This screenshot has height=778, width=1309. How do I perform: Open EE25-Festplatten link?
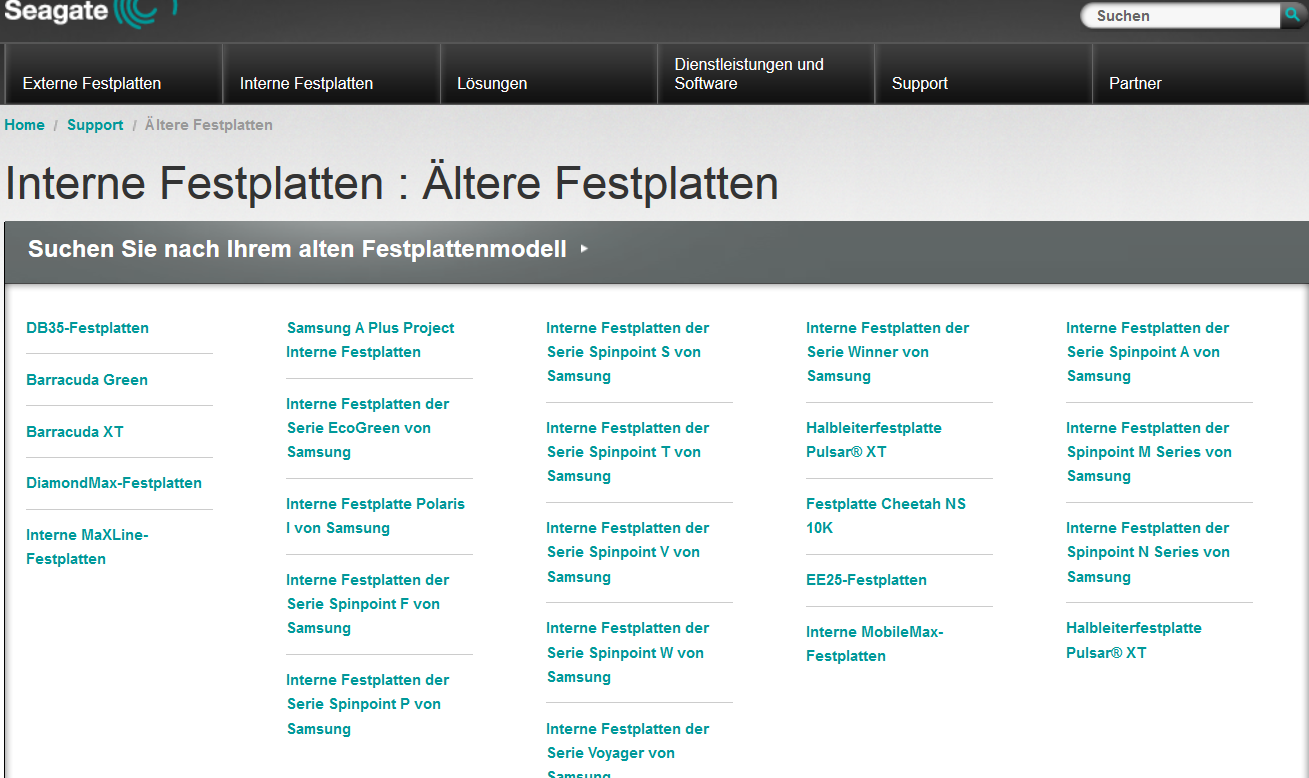[x=866, y=580]
